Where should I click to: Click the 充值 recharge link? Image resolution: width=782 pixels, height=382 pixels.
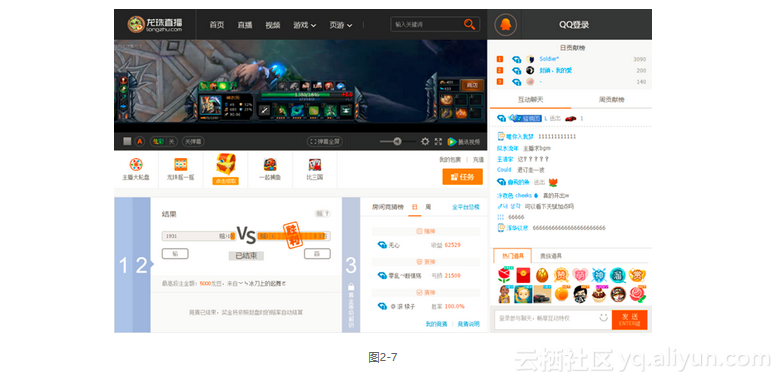pos(478,160)
